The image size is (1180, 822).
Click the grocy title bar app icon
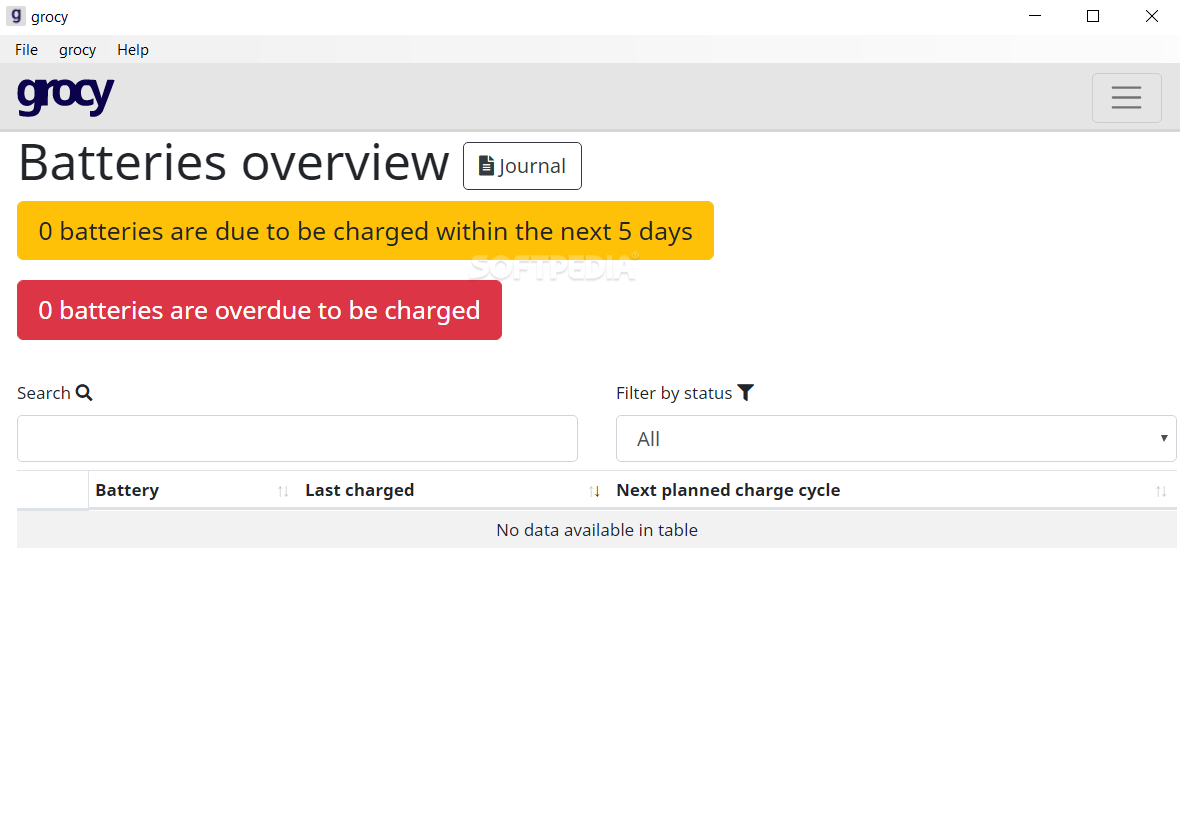tap(16, 16)
